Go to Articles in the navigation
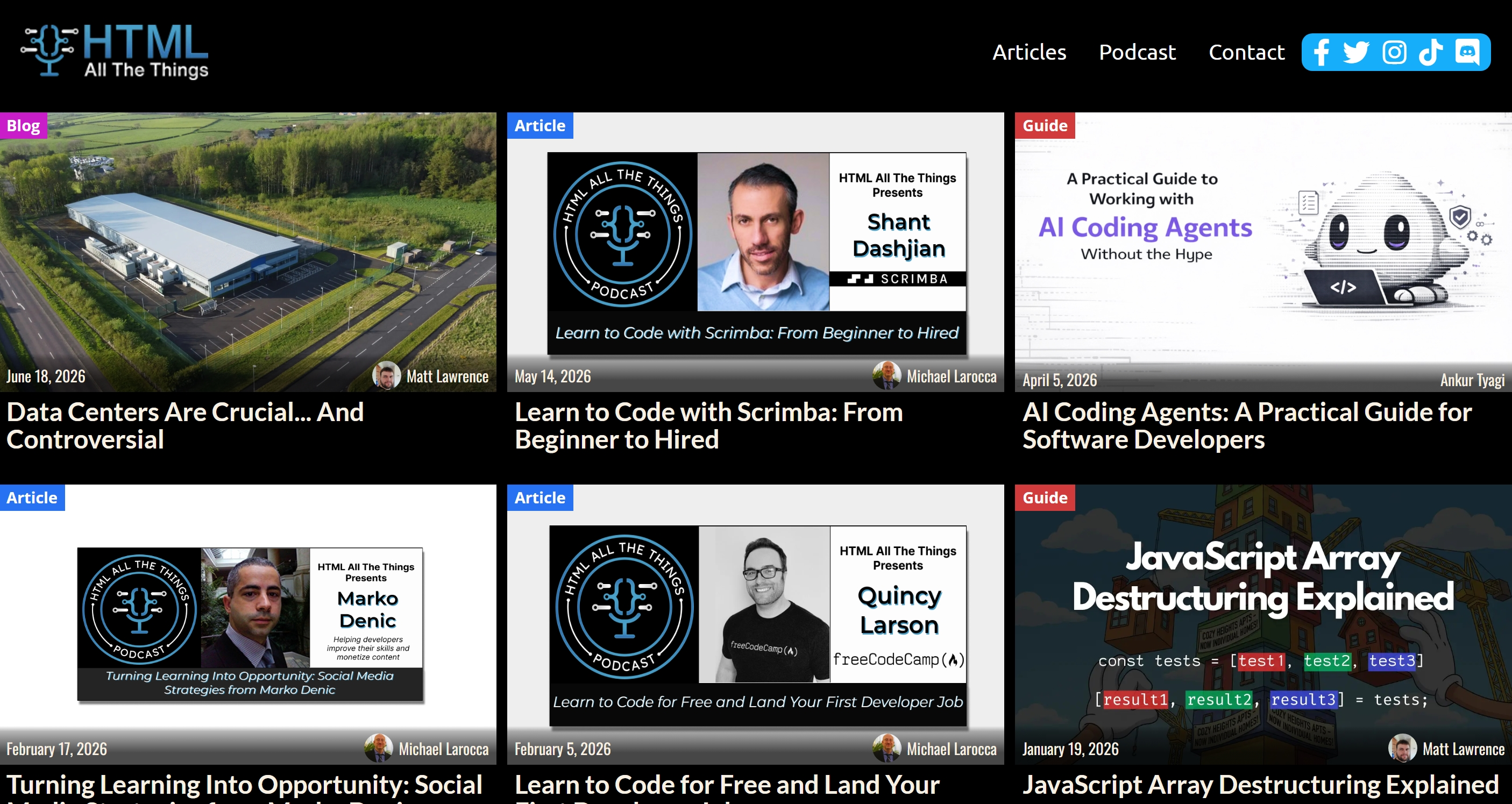This screenshot has height=804, width=1512. (1029, 52)
